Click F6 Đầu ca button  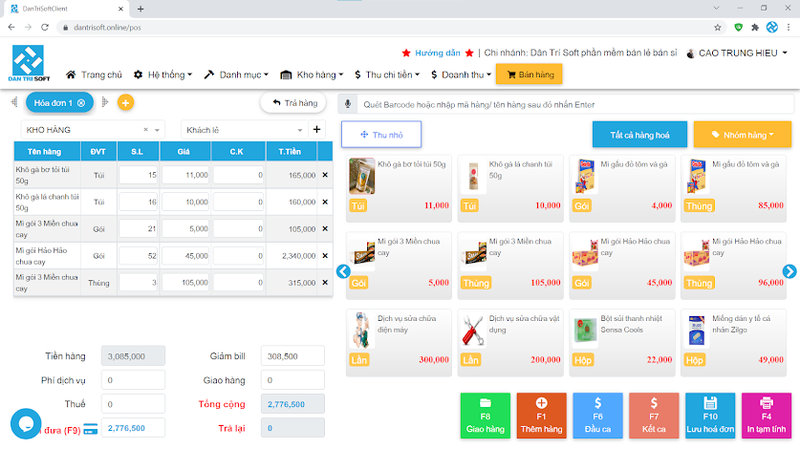(597, 416)
